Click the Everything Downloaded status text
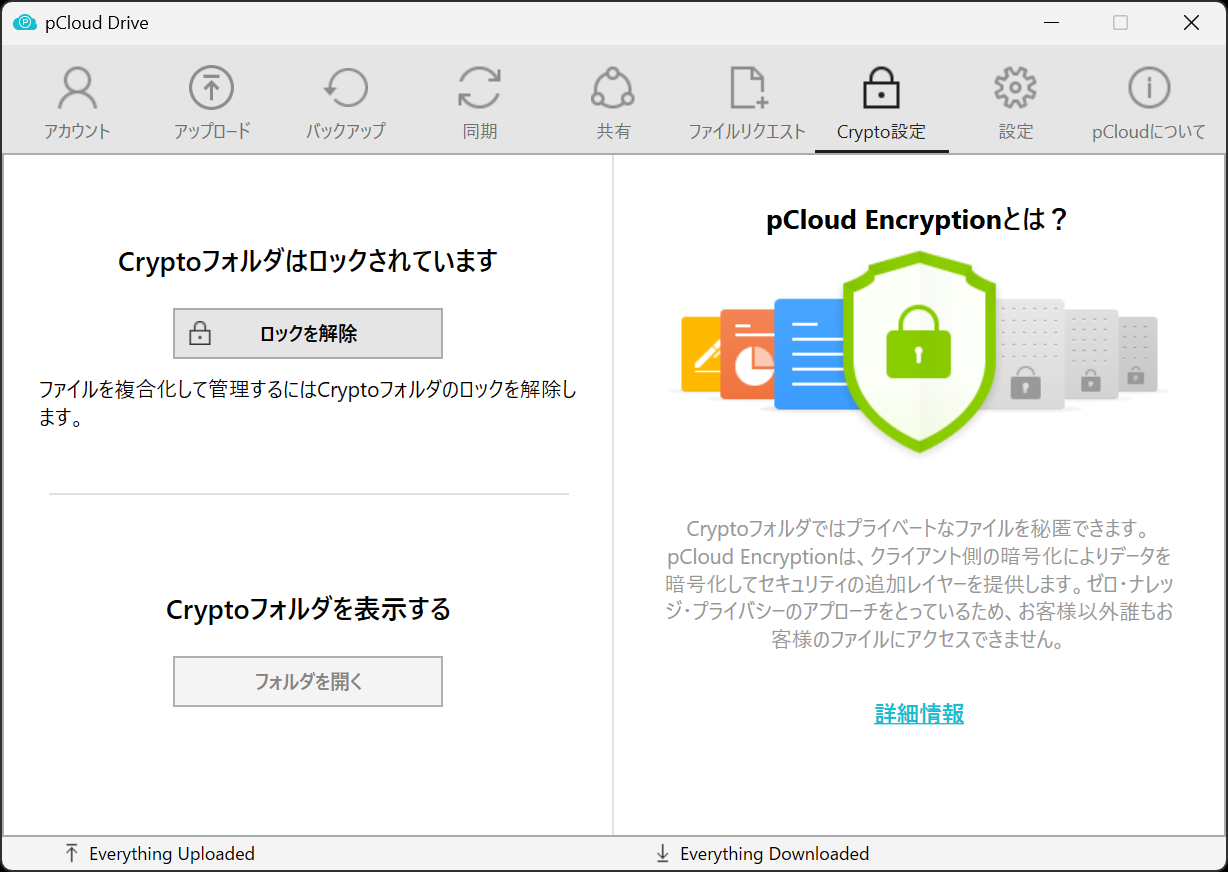1228x872 pixels. (x=774, y=854)
